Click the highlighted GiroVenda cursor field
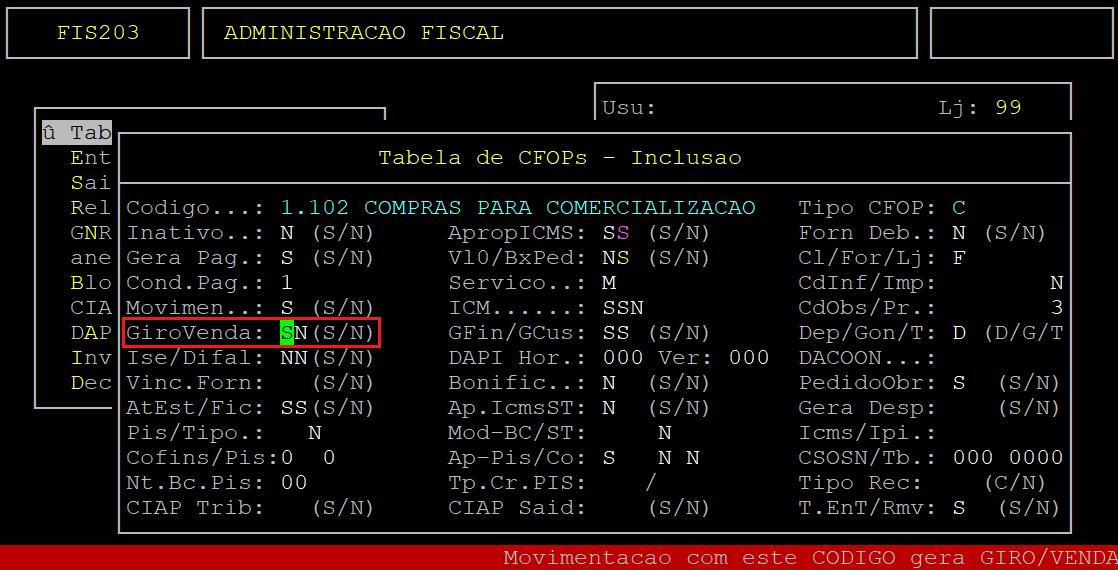The image size is (1118, 570). coord(287,333)
